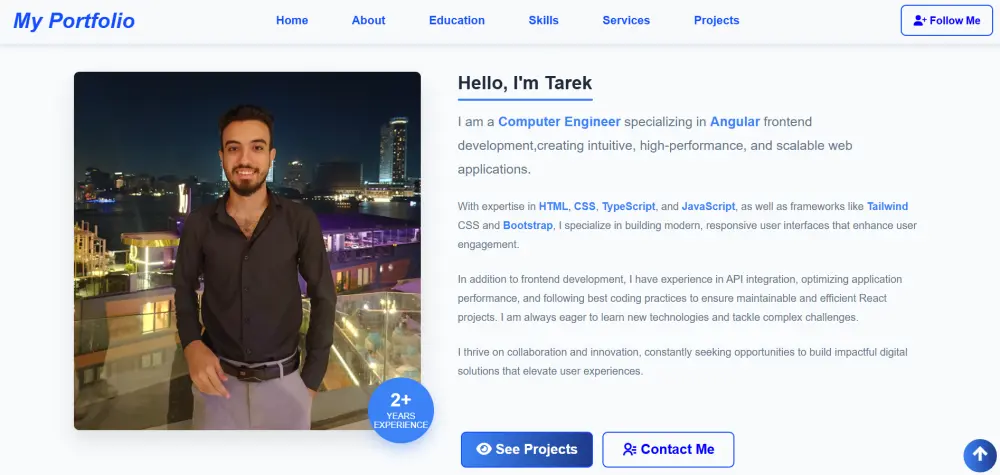Image resolution: width=1000 pixels, height=475 pixels.
Task: Open the Home nav item
Action: pos(292,20)
